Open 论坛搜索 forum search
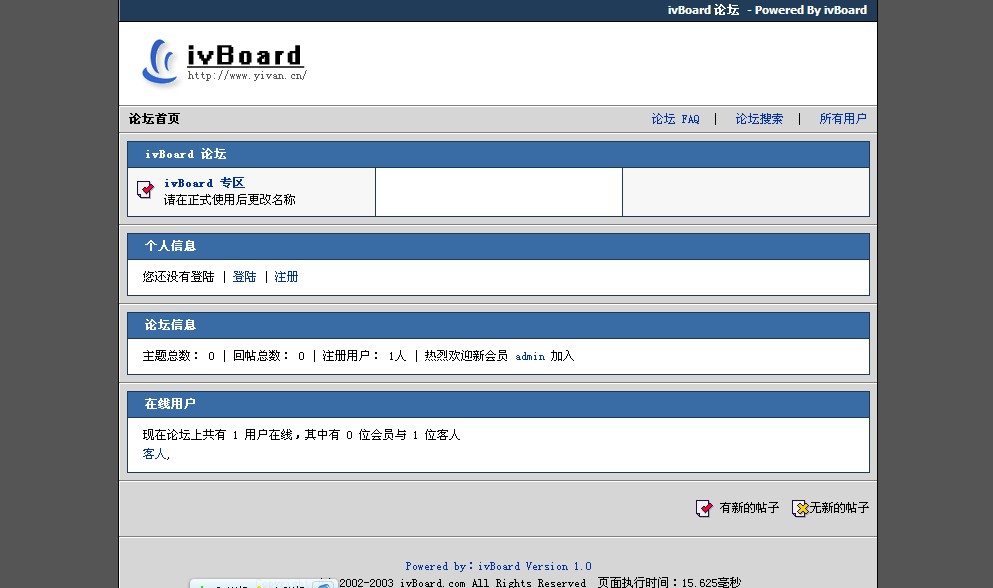The height and width of the screenshot is (588, 993). (x=759, y=119)
